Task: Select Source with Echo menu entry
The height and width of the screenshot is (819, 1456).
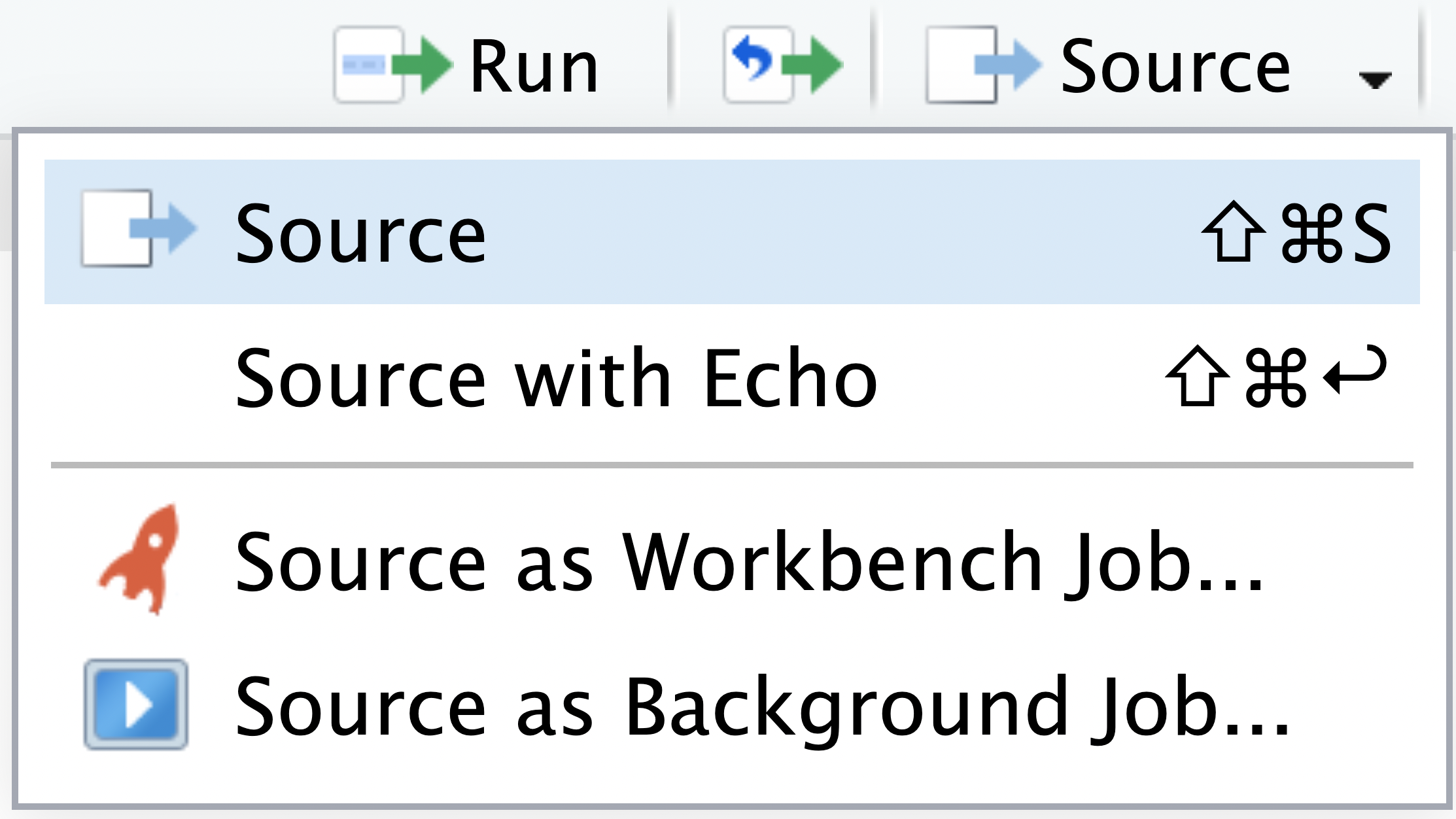Action: (x=556, y=378)
